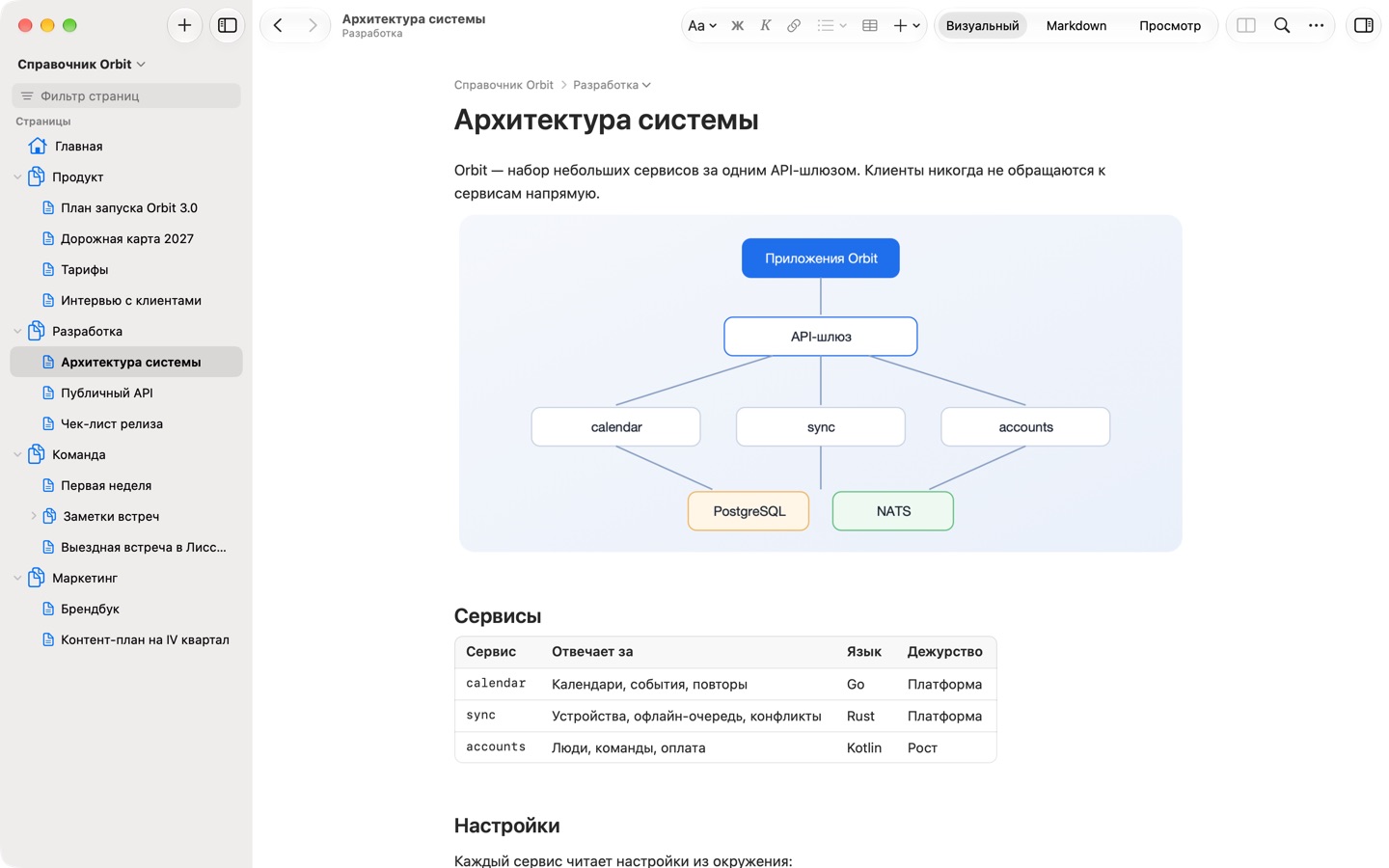Switch to Просмотр mode
This screenshot has width=1389, height=868.
1170,26
